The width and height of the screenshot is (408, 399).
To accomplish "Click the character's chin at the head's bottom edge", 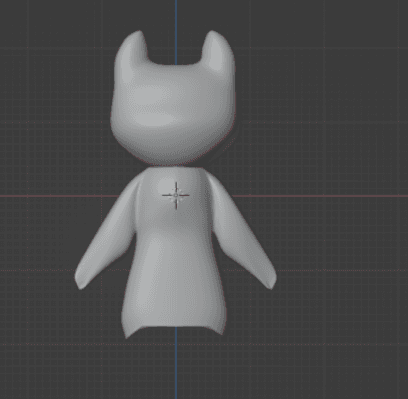I will [x=173, y=162].
